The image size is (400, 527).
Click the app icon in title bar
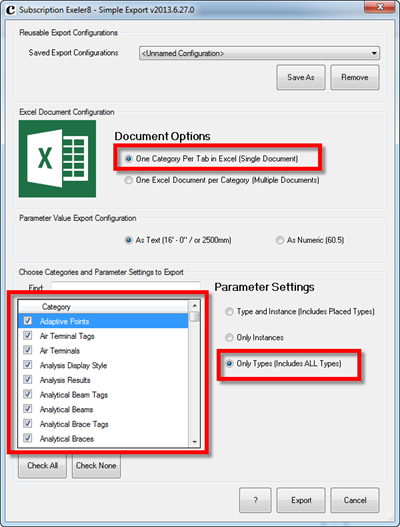(10, 10)
